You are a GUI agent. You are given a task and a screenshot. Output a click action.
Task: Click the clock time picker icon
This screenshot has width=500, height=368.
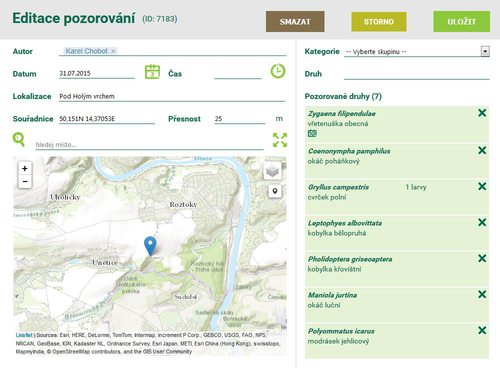278,71
